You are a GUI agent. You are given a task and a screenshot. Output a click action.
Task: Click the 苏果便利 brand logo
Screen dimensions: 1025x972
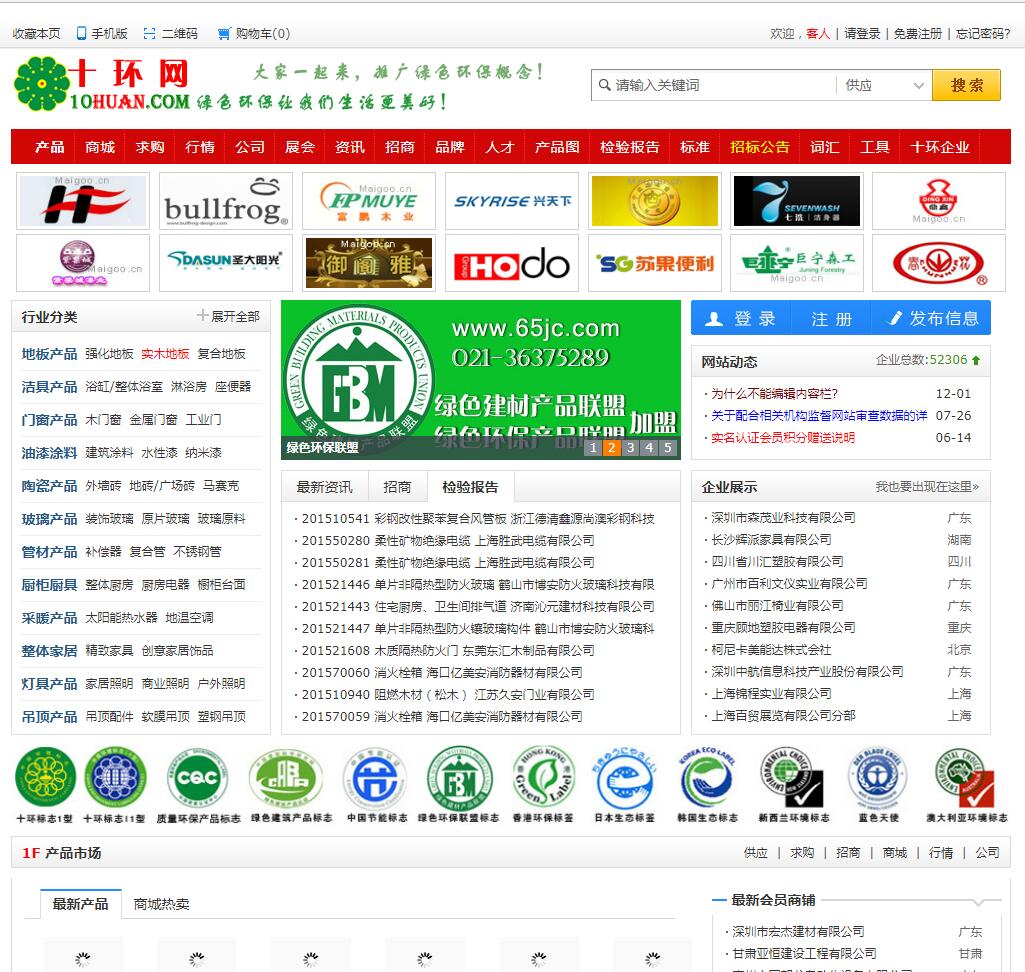654,263
